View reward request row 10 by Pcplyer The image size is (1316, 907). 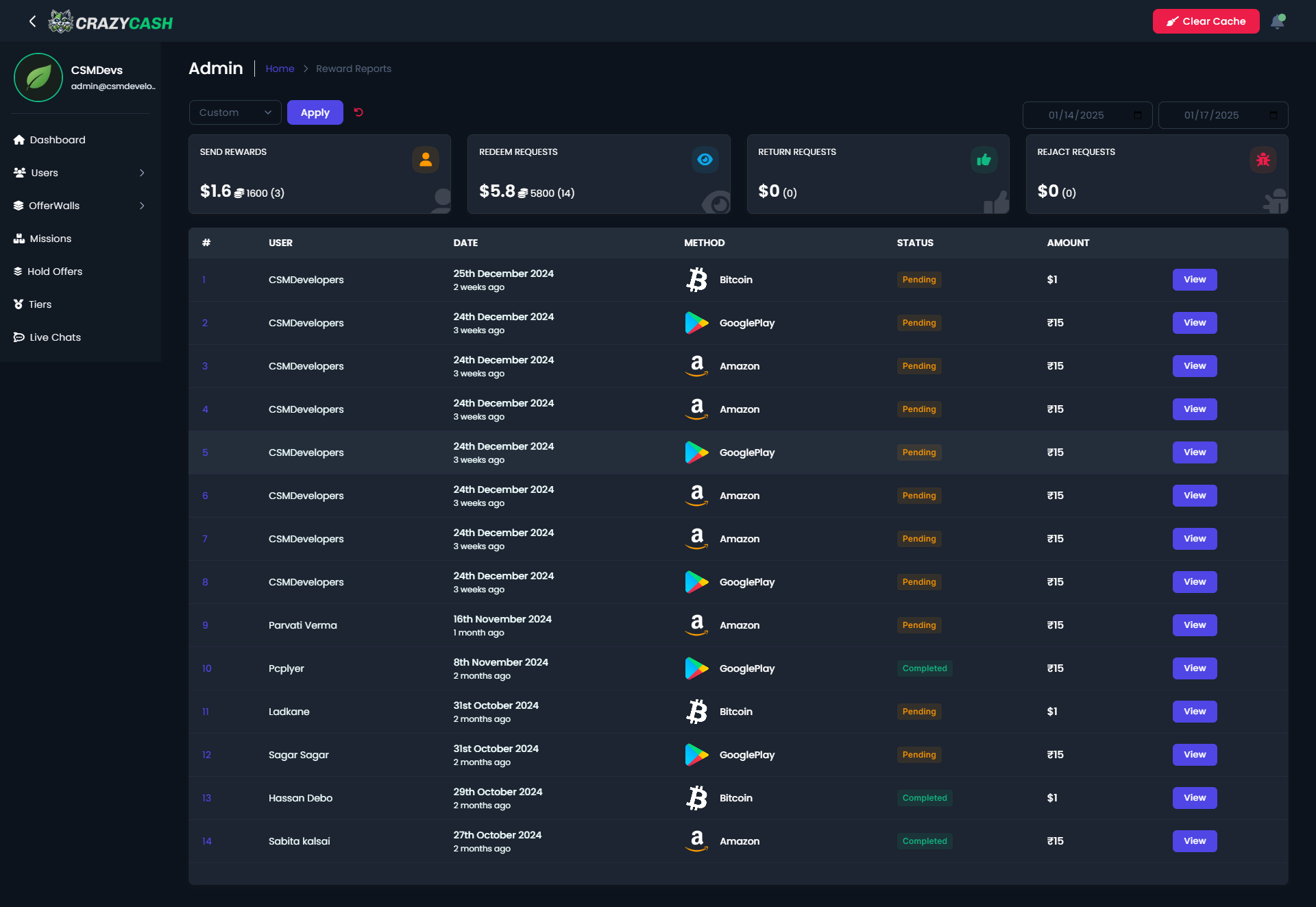[x=1194, y=668]
